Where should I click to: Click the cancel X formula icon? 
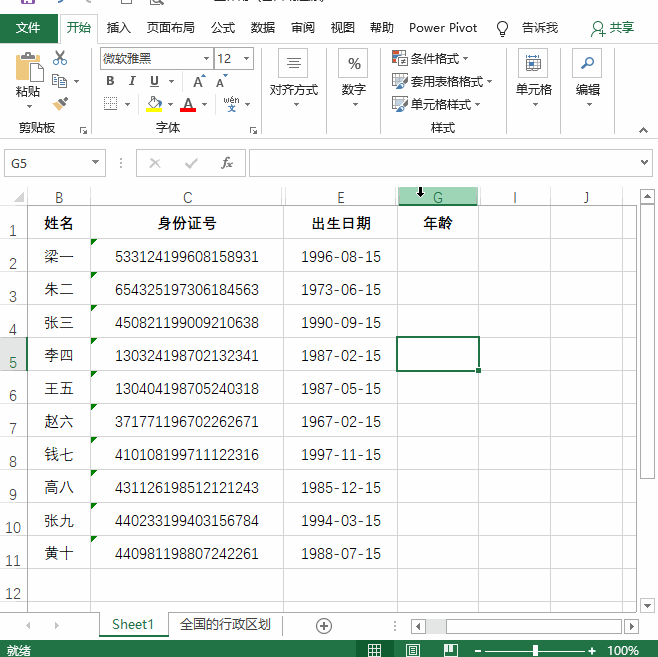155,163
